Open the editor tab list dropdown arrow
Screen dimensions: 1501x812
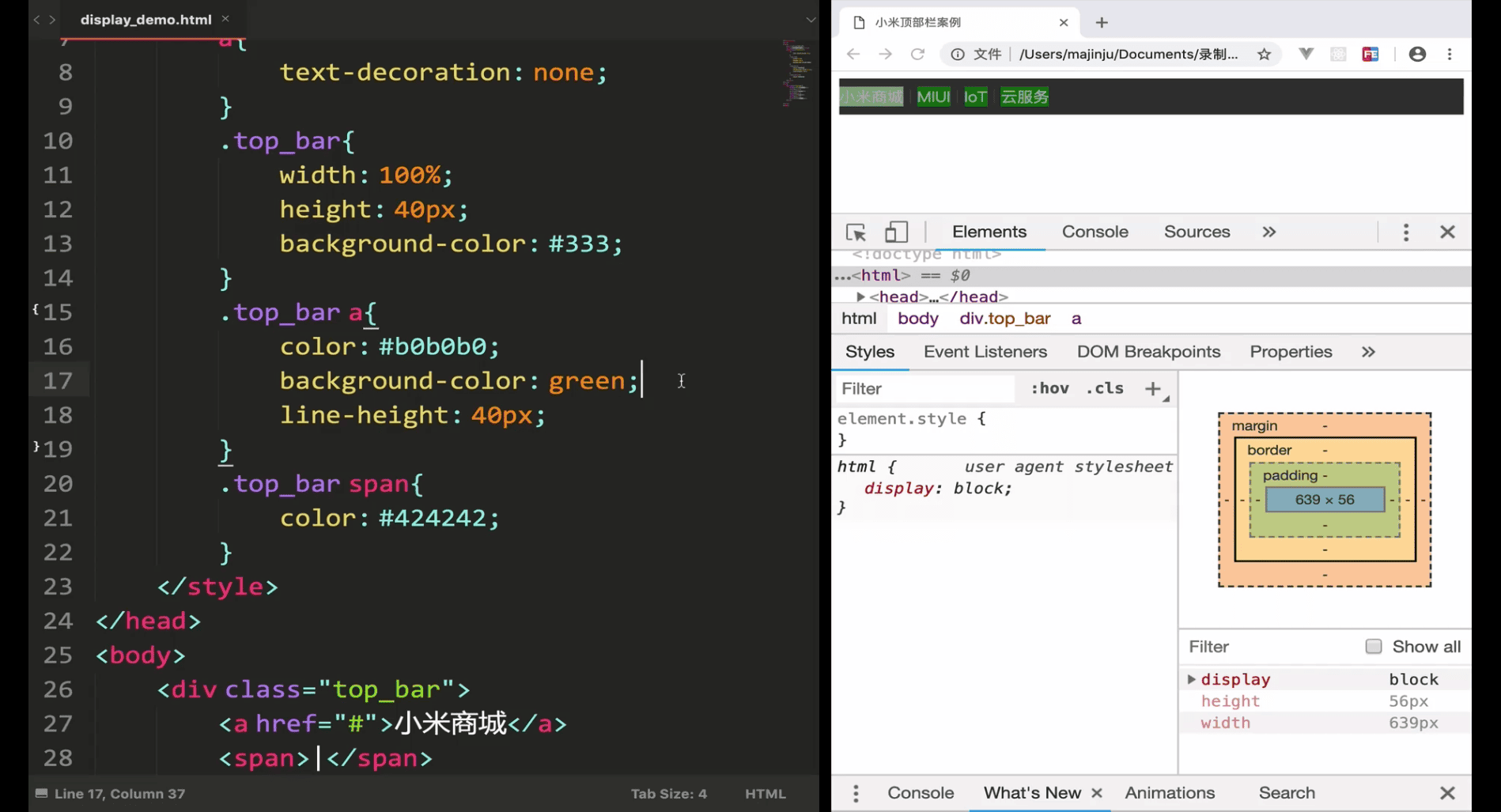click(811, 19)
